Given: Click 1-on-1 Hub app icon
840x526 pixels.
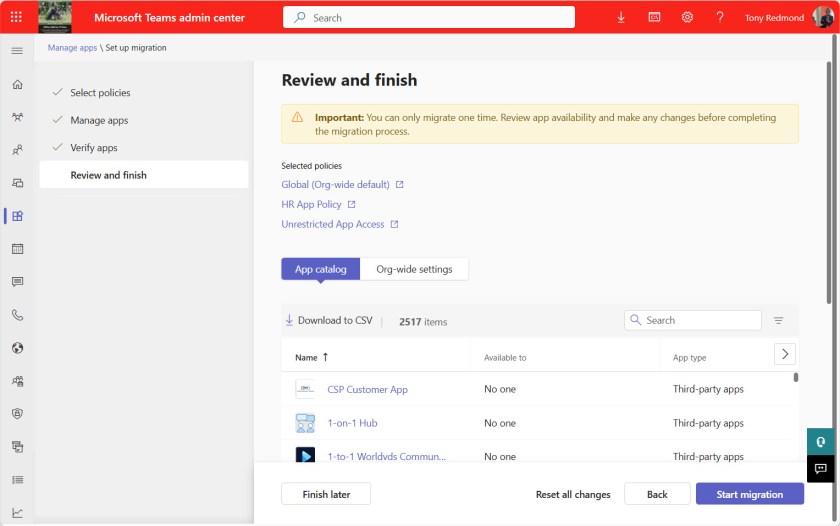Looking at the screenshot, I should coord(305,423).
